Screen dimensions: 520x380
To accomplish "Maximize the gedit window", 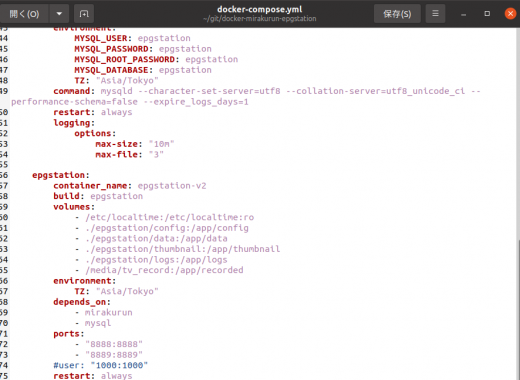I will click(x=487, y=14).
